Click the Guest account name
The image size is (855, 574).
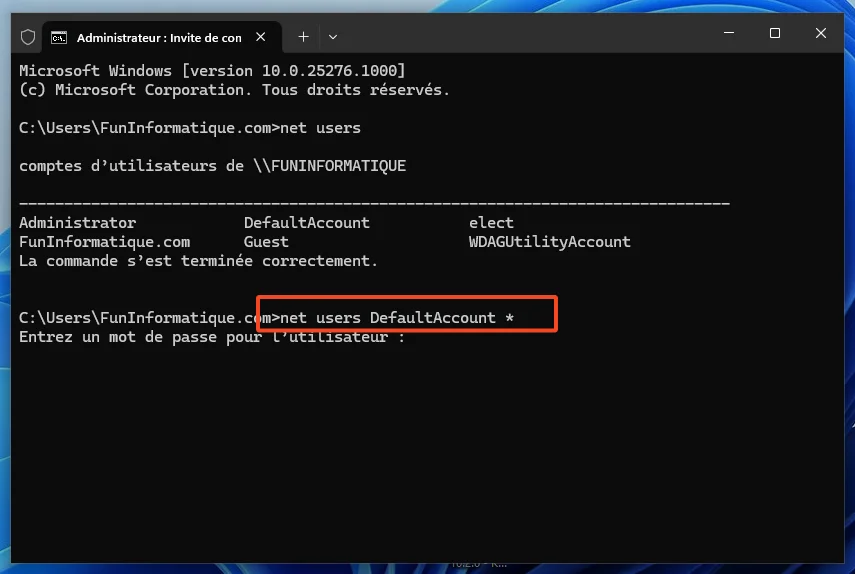[266, 241]
